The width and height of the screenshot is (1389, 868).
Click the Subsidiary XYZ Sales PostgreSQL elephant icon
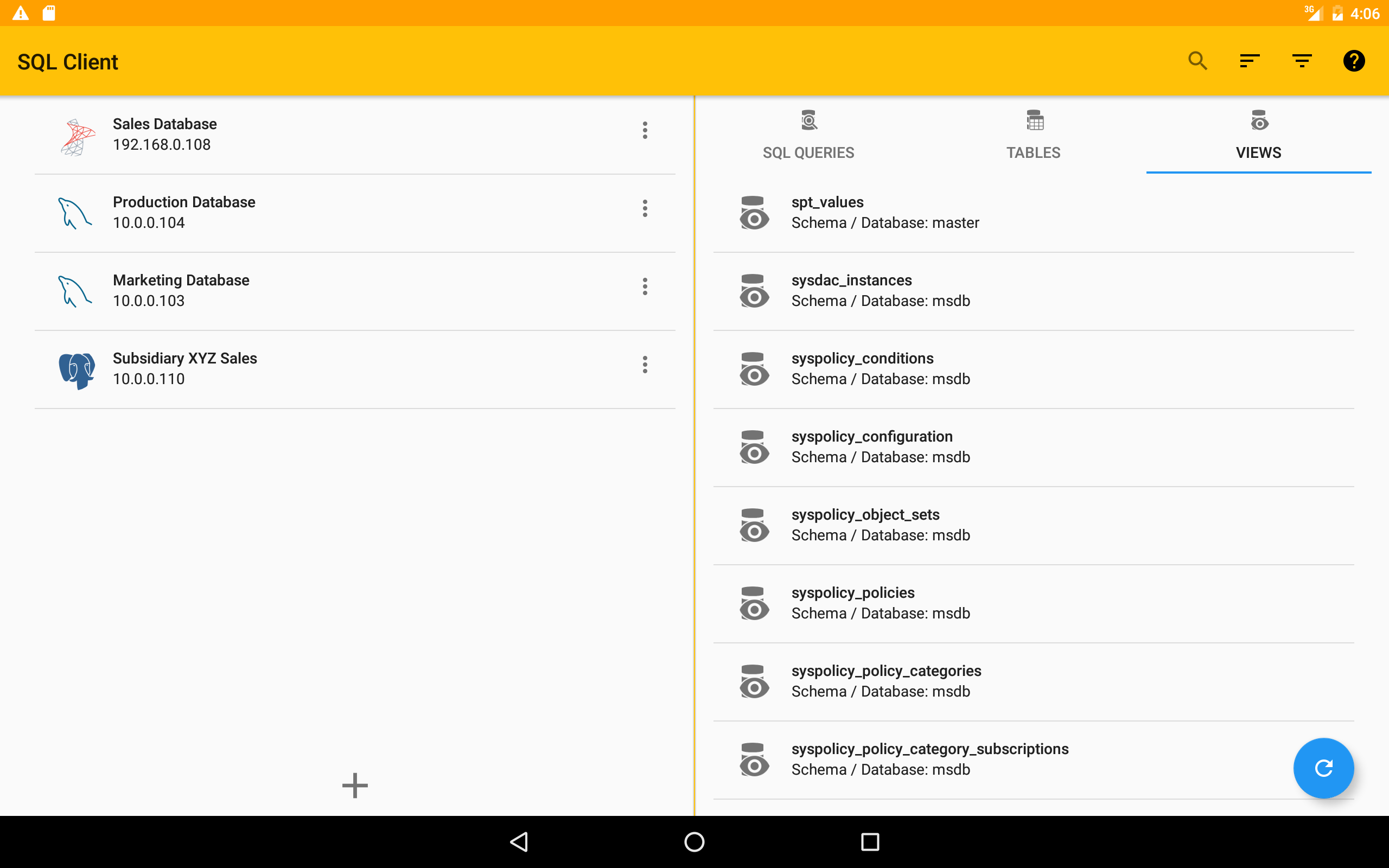77,371
